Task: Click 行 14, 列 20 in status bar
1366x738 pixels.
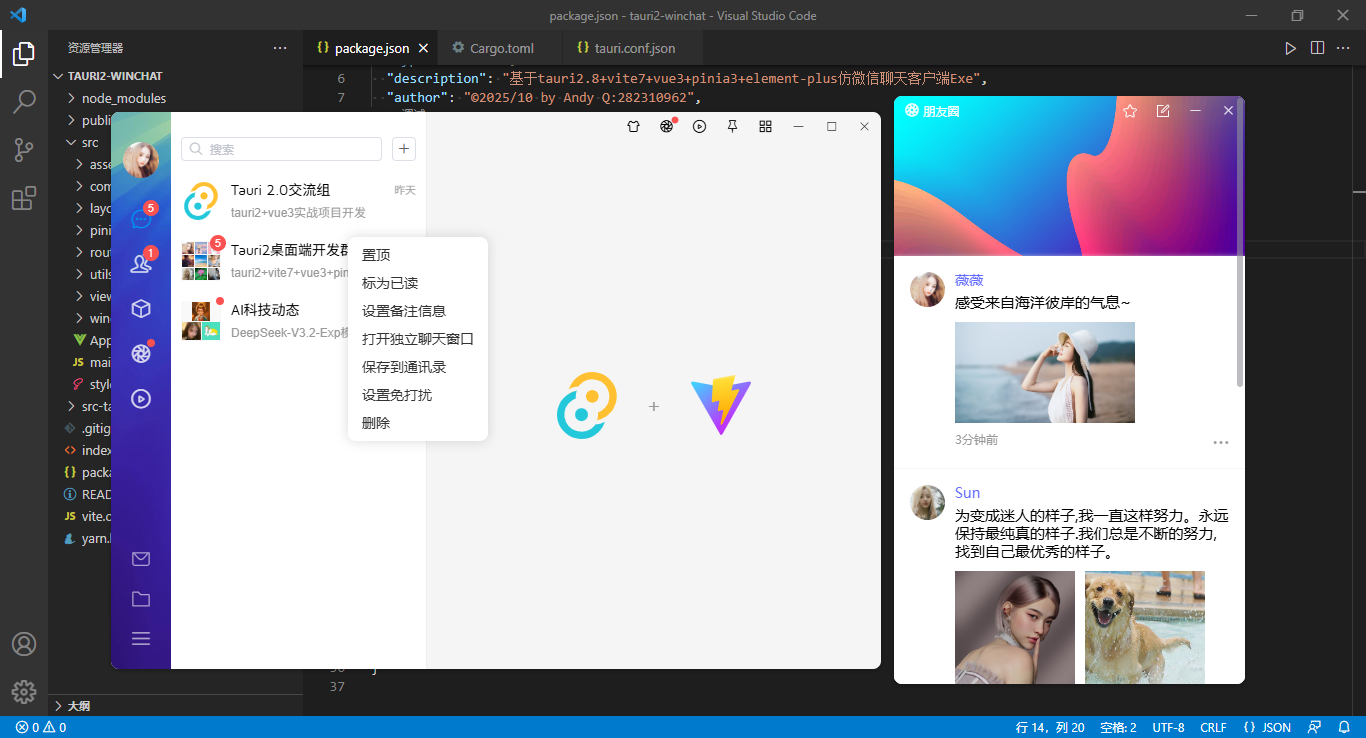Action: [x=1050, y=727]
